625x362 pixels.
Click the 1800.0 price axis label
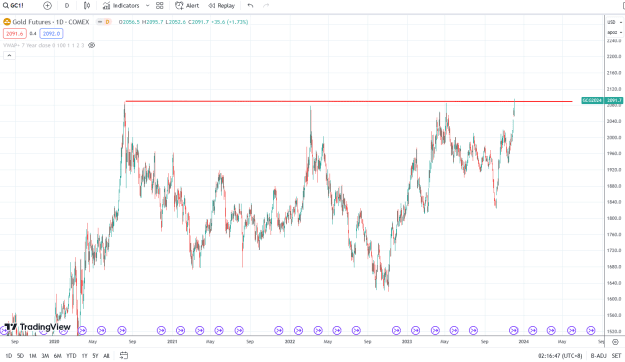pyautogui.click(x=614, y=218)
